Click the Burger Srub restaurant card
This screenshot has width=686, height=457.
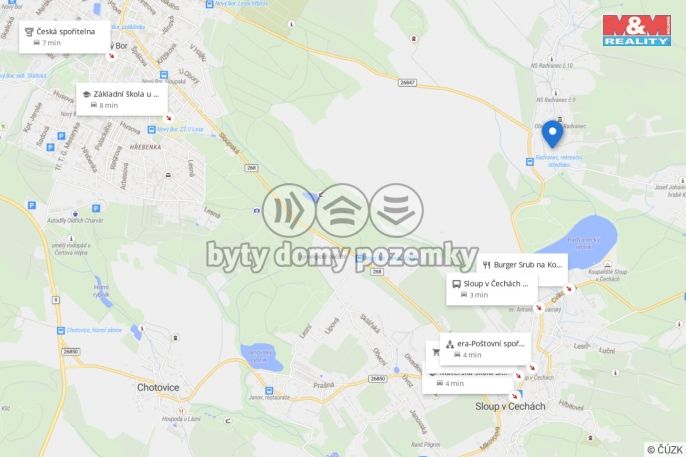point(522,264)
